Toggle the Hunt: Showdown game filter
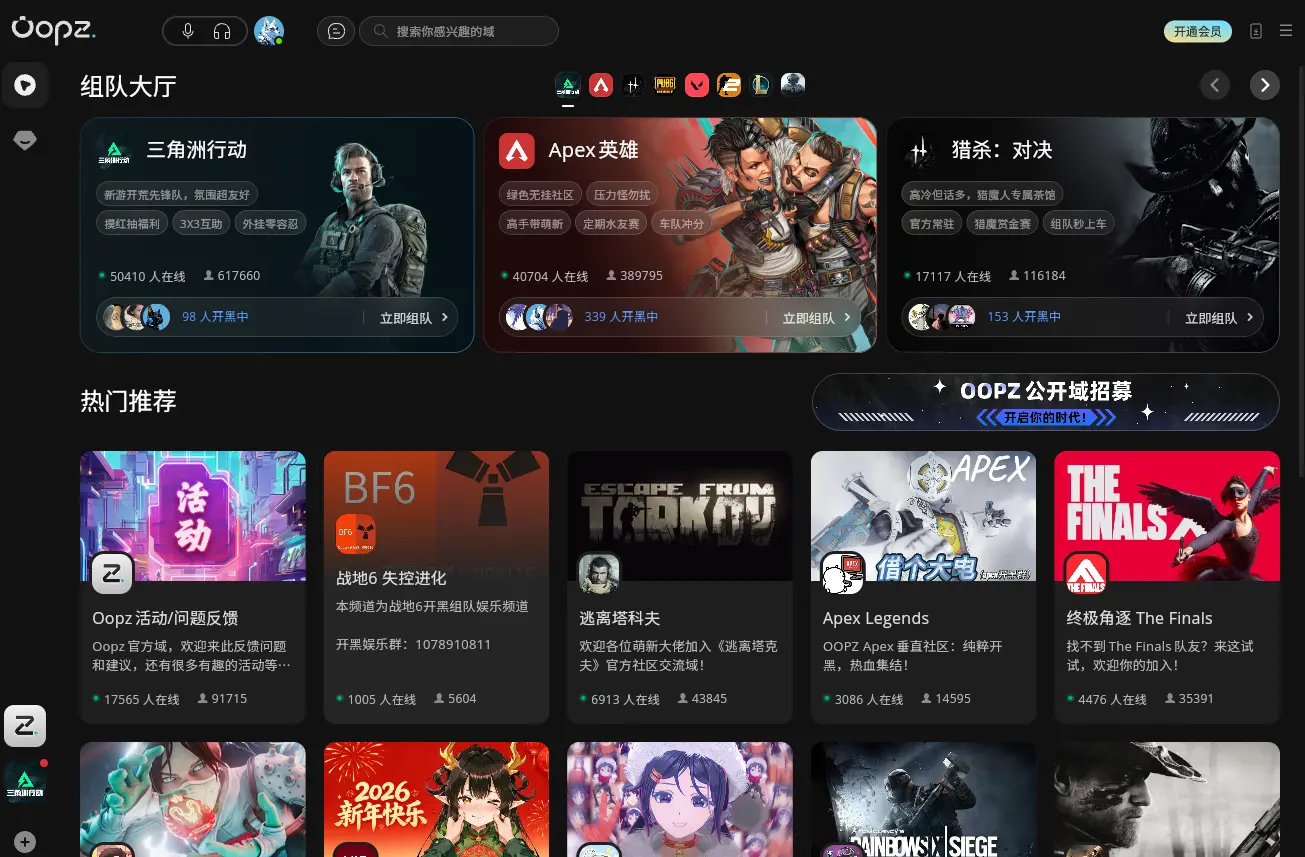This screenshot has width=1305, height=857. tap(633, 85)
